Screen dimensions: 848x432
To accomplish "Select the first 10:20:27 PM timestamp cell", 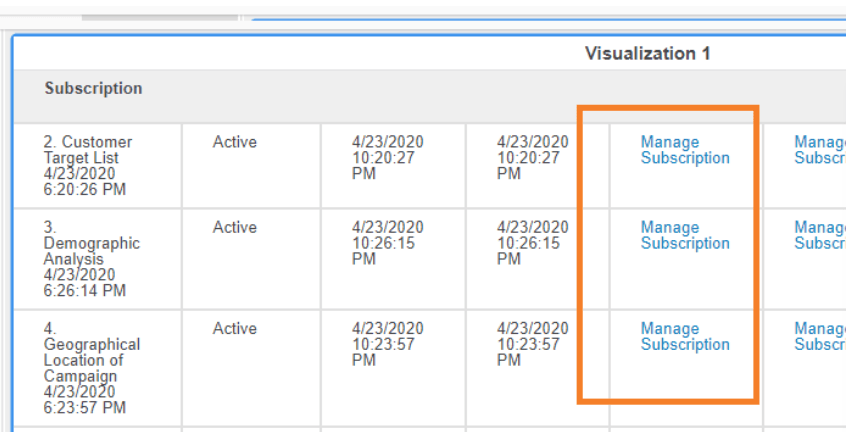I will pos(387,158).
